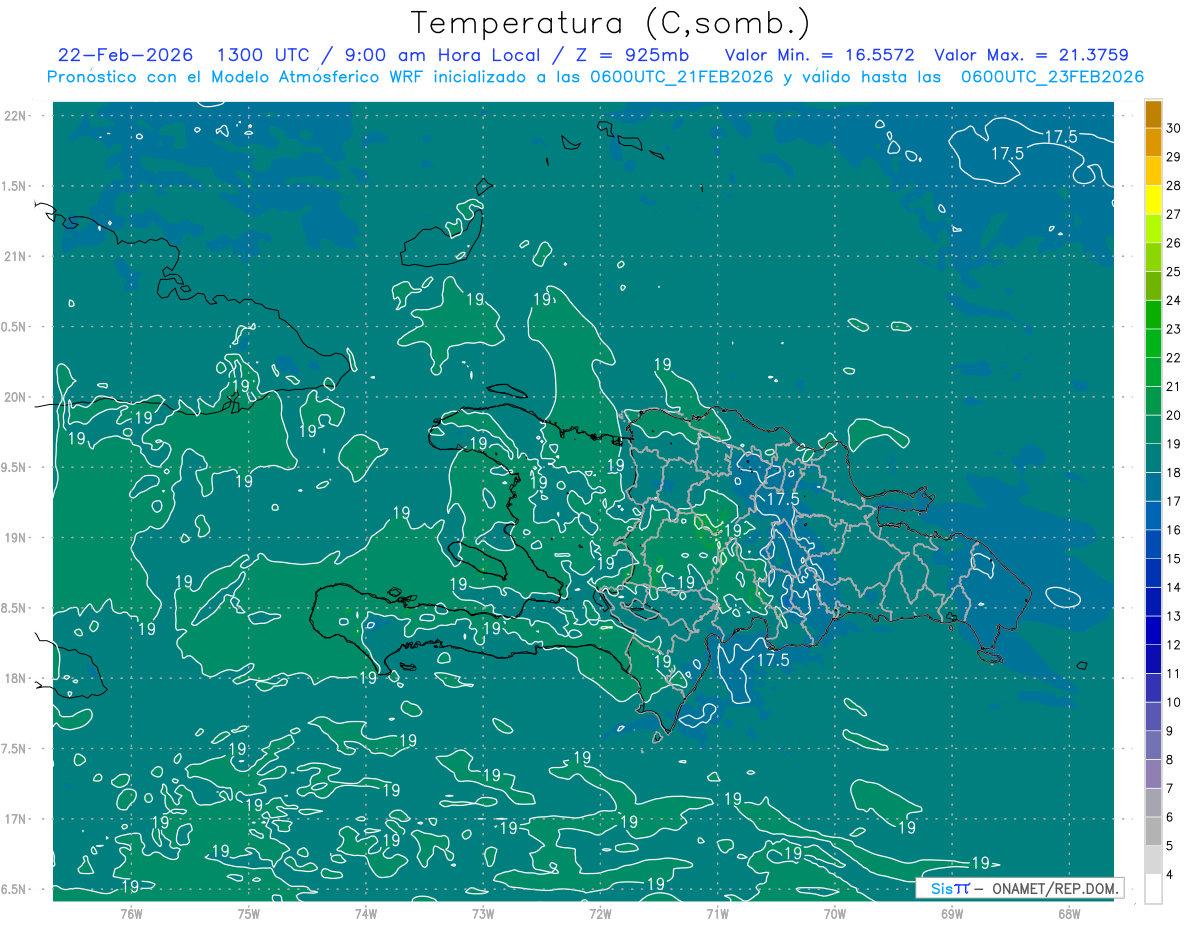Click the "73W" longitude axis label

[x=483, y=913]
